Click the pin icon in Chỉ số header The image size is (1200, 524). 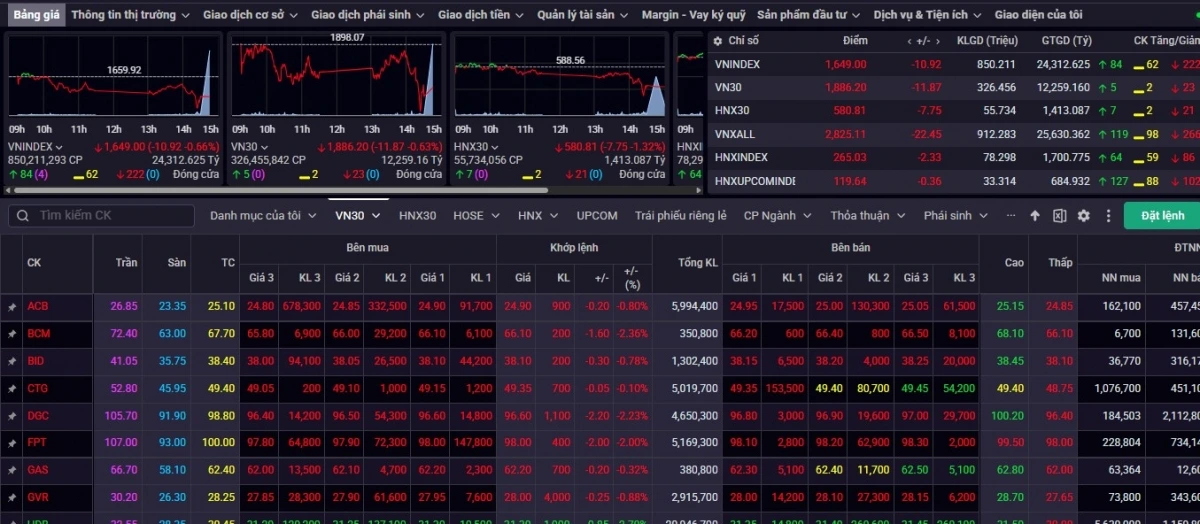point(716,41)
